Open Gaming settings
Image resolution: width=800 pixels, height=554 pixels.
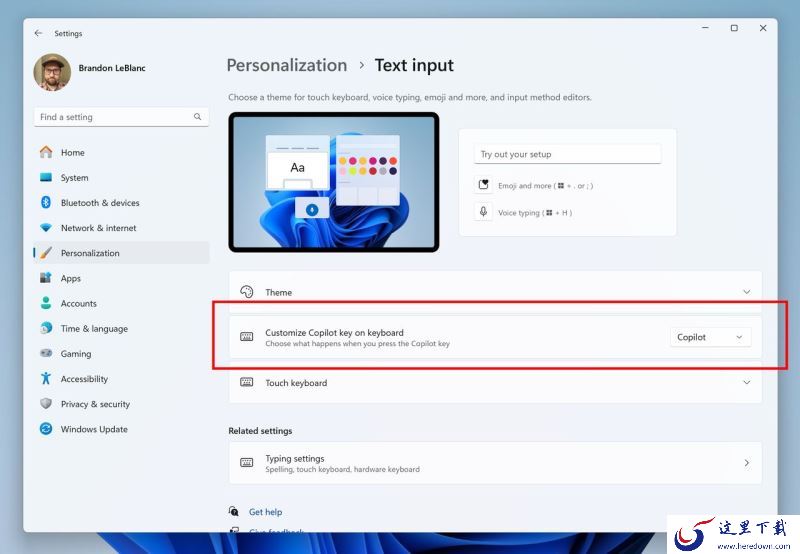(121, 353)
